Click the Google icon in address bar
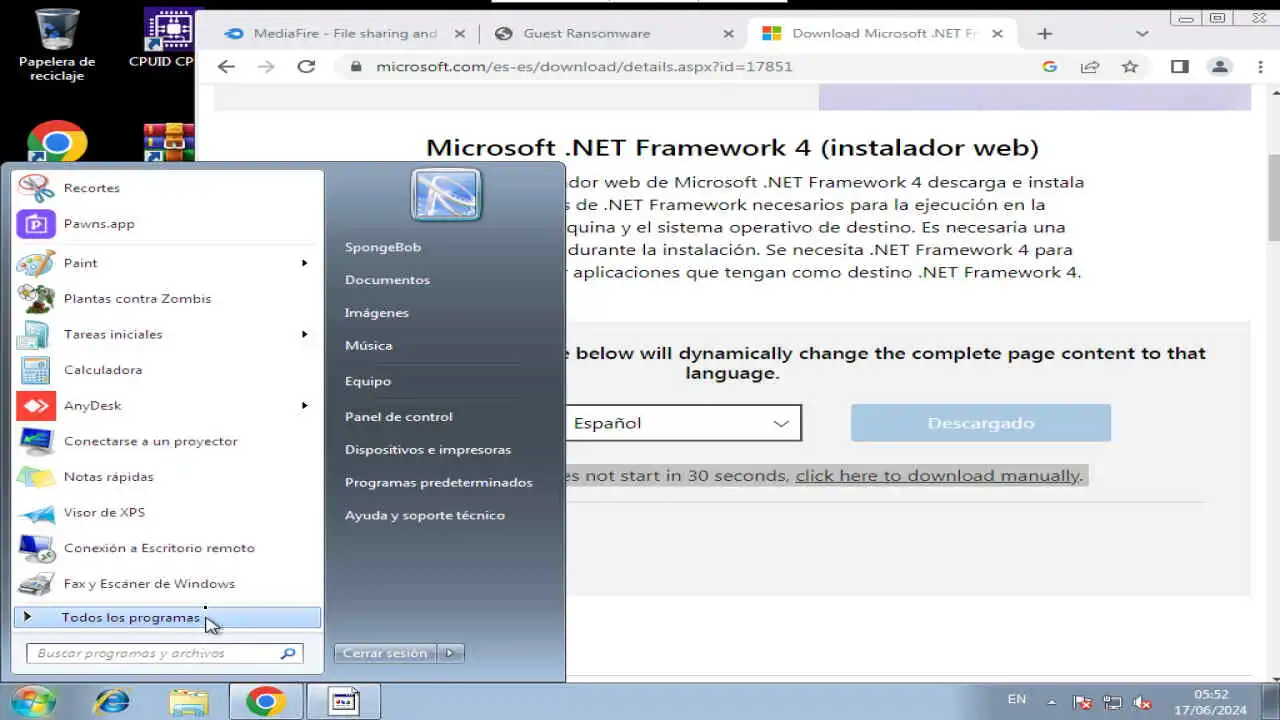 [x=1049, y=67]
